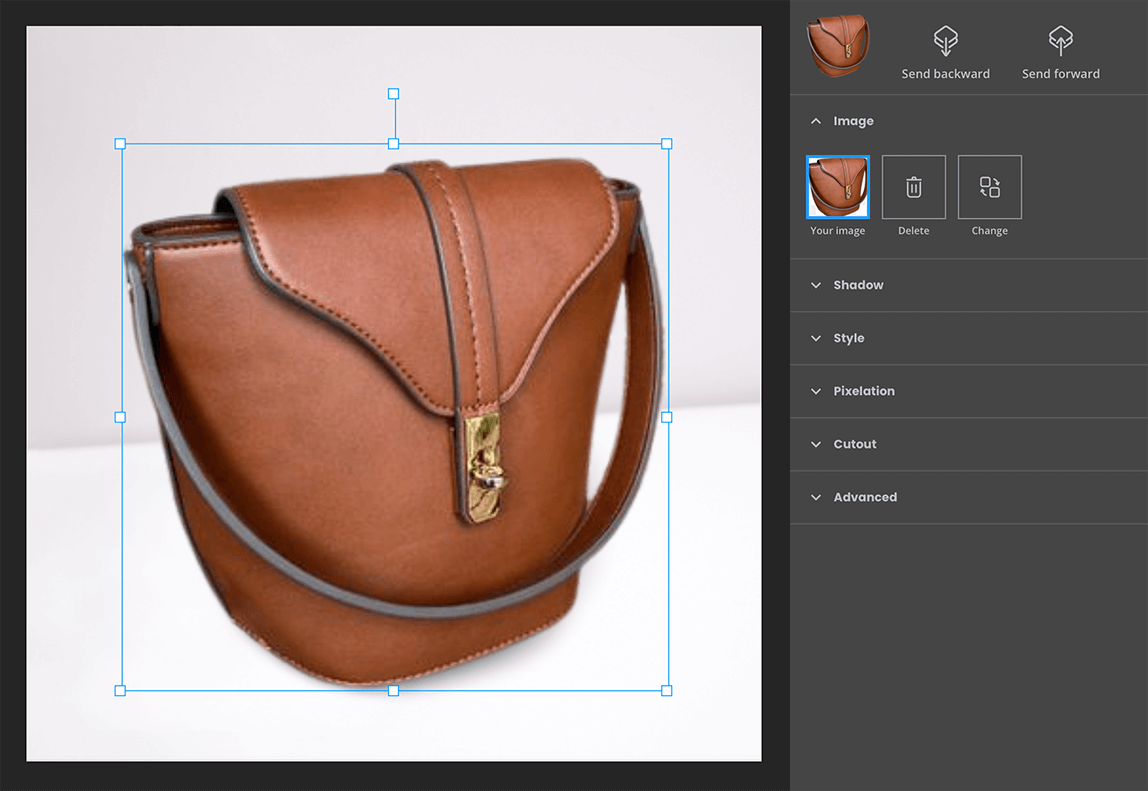Click the Change image swap icon
This screenshot has width=1148, height=791.
pos(989,187)
